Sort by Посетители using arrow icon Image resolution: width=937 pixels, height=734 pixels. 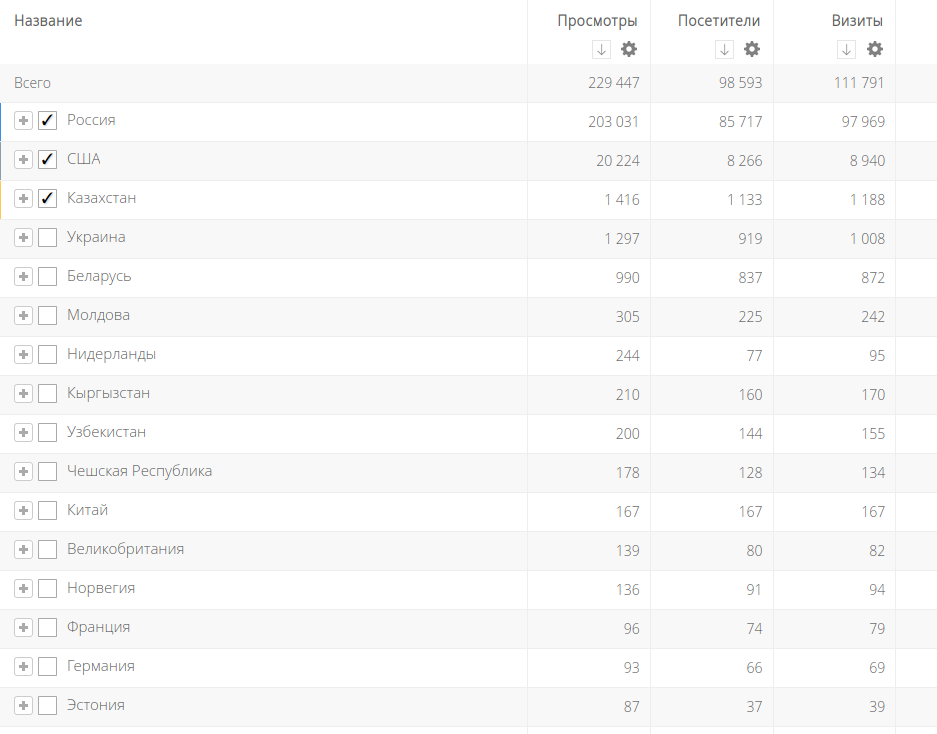coord(725,49)
